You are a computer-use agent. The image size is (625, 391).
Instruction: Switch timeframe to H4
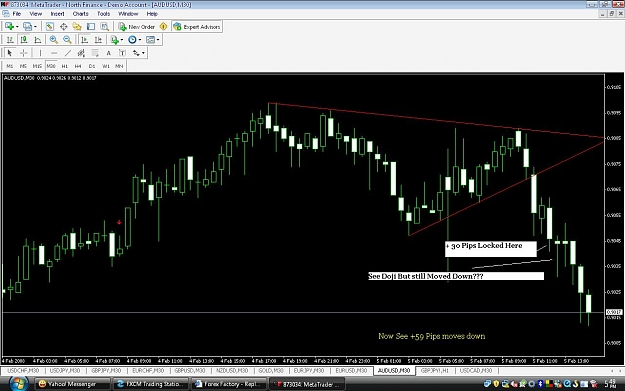coord(78,66)
